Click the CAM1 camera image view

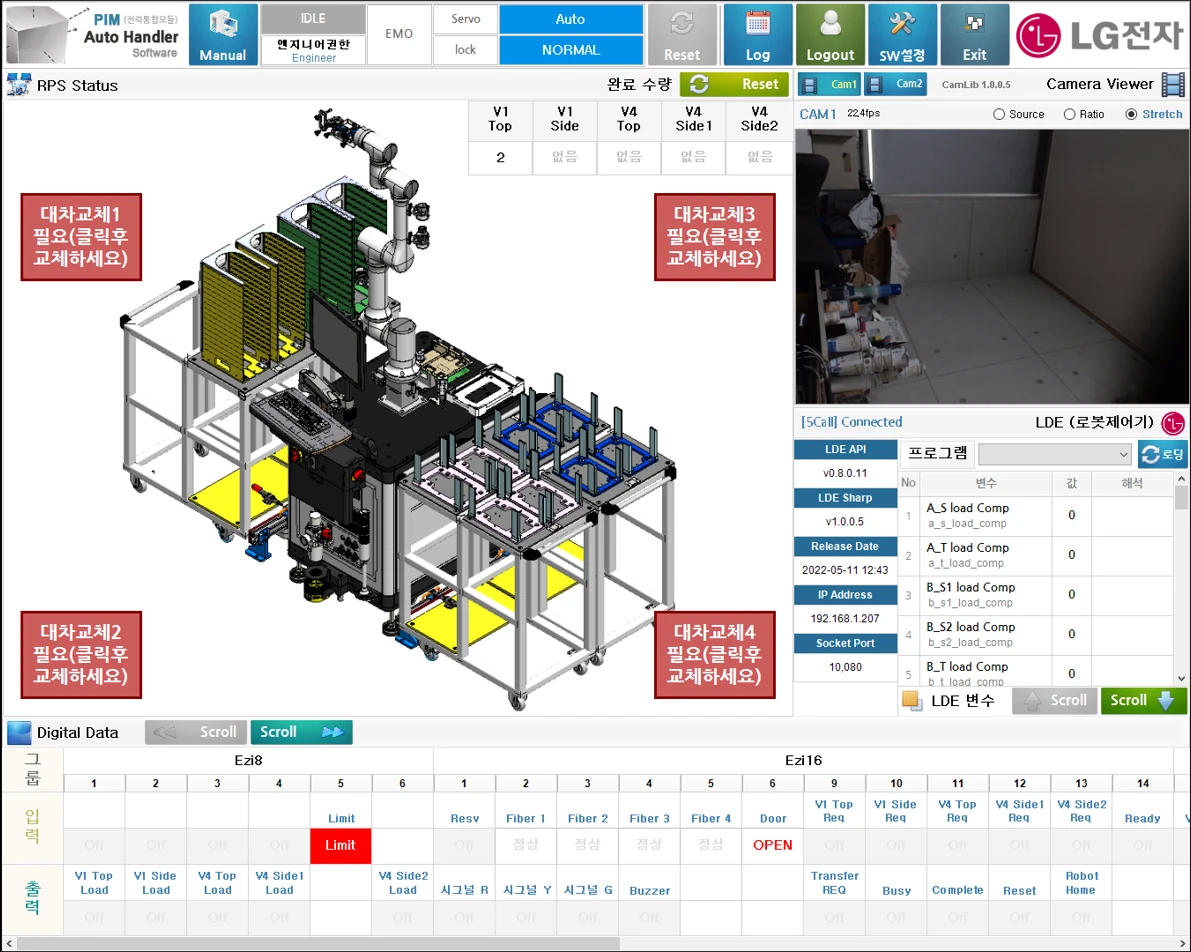pos(991,267)
